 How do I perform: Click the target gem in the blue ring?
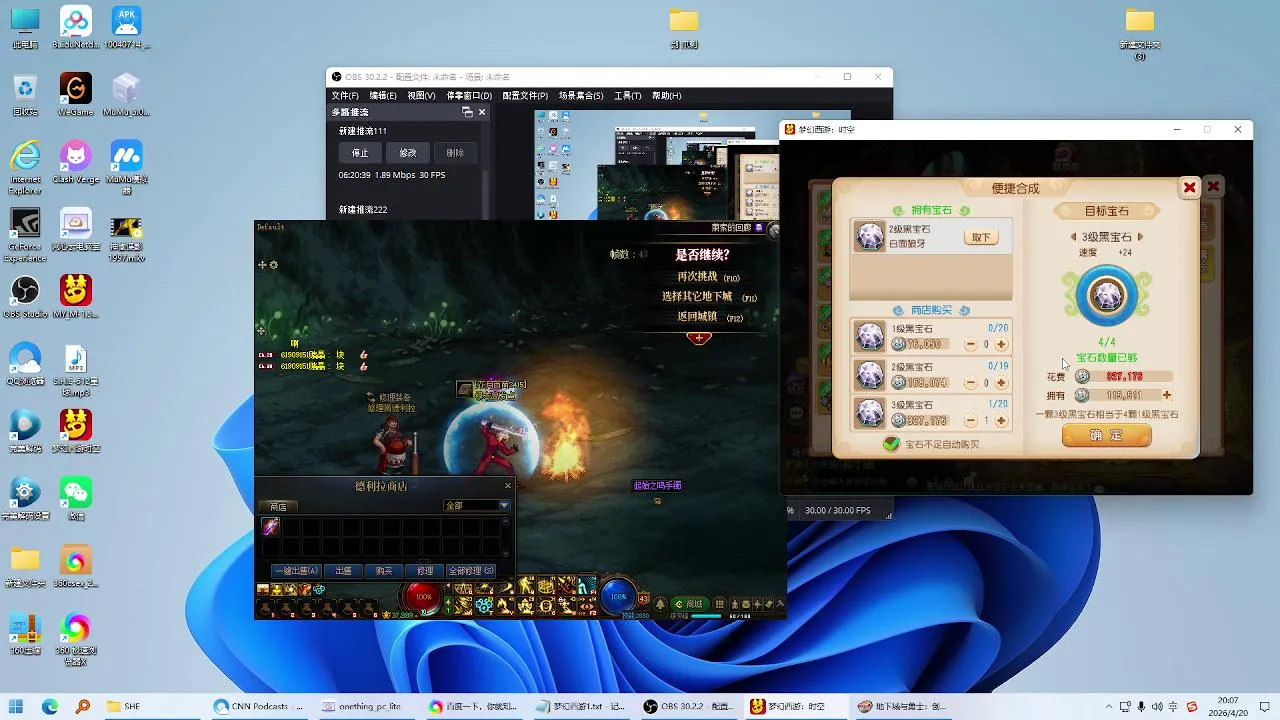(1107, 296)
